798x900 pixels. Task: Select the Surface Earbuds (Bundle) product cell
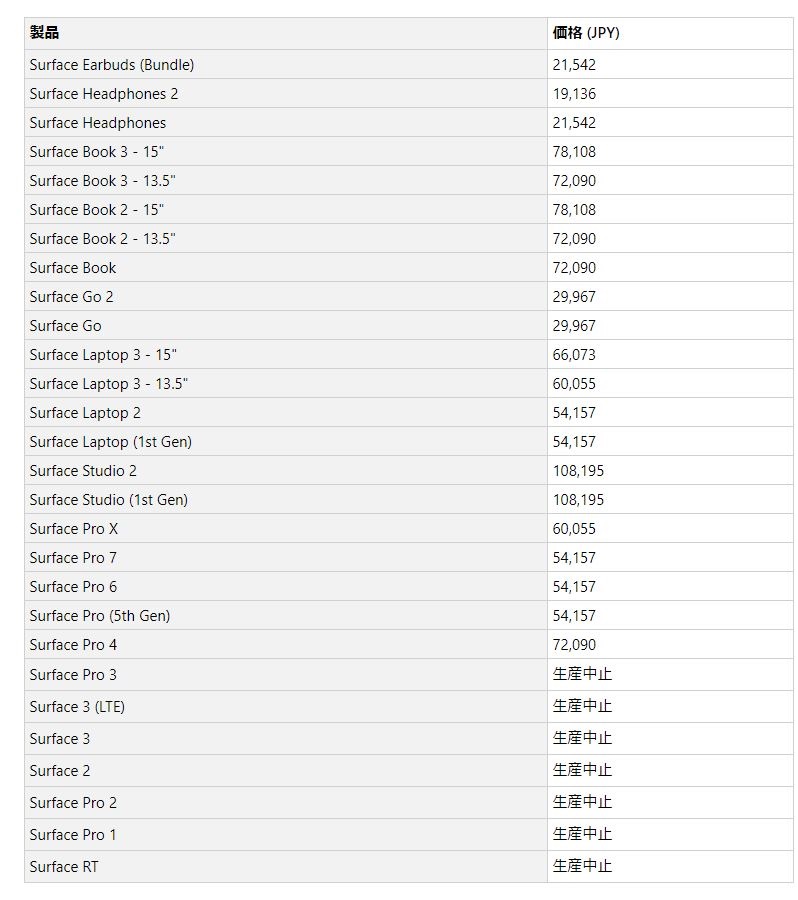click(x=286, y=64)
